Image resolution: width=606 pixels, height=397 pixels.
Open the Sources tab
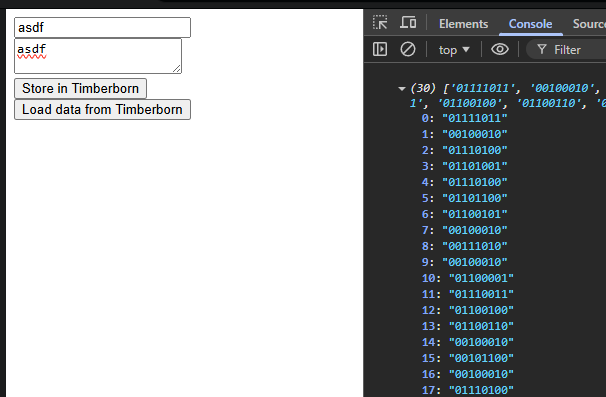click(589, 24)
